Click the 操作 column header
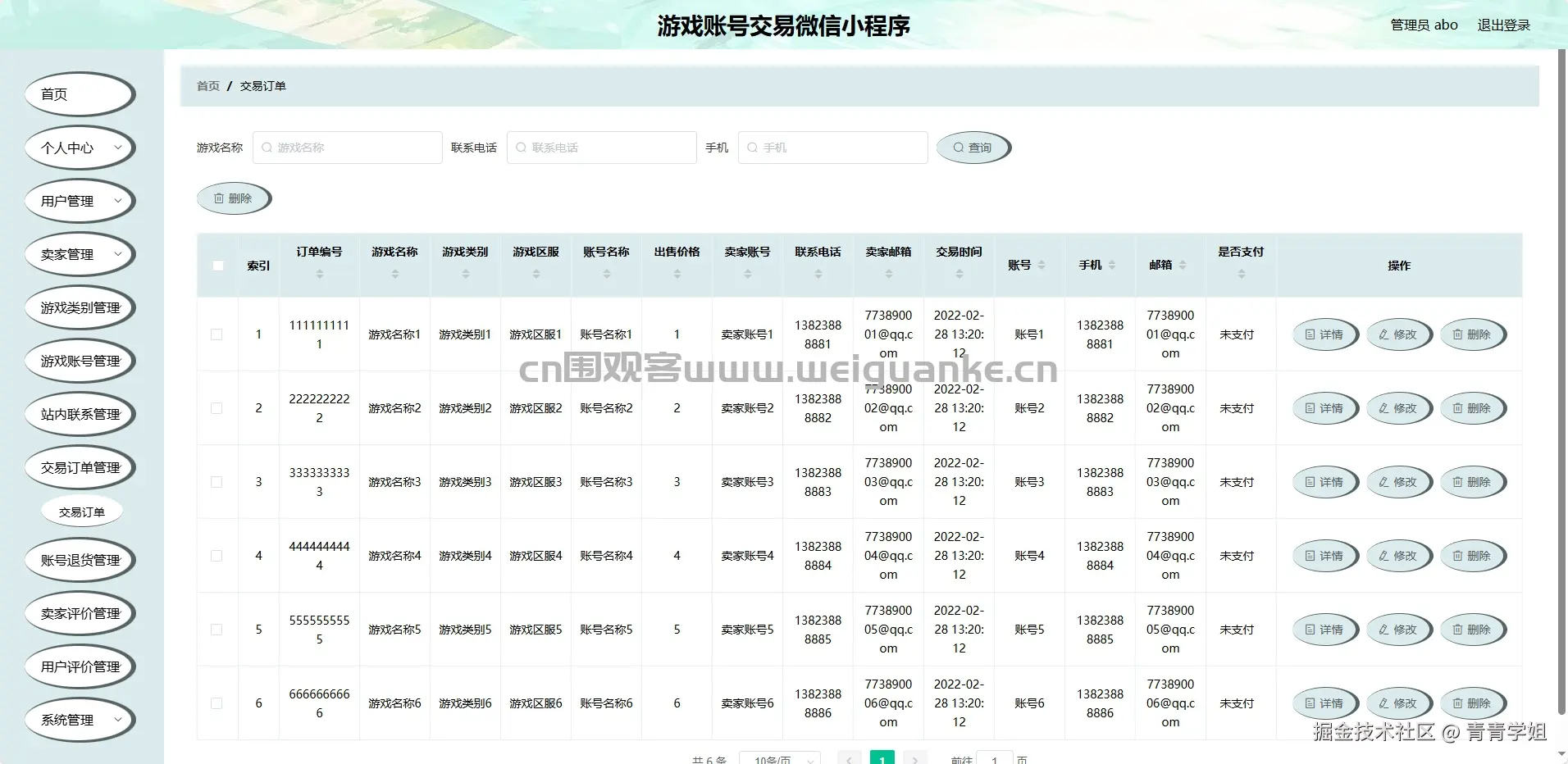The height and width of the screenshot is (764, 1568). [x=1399, y=266]
